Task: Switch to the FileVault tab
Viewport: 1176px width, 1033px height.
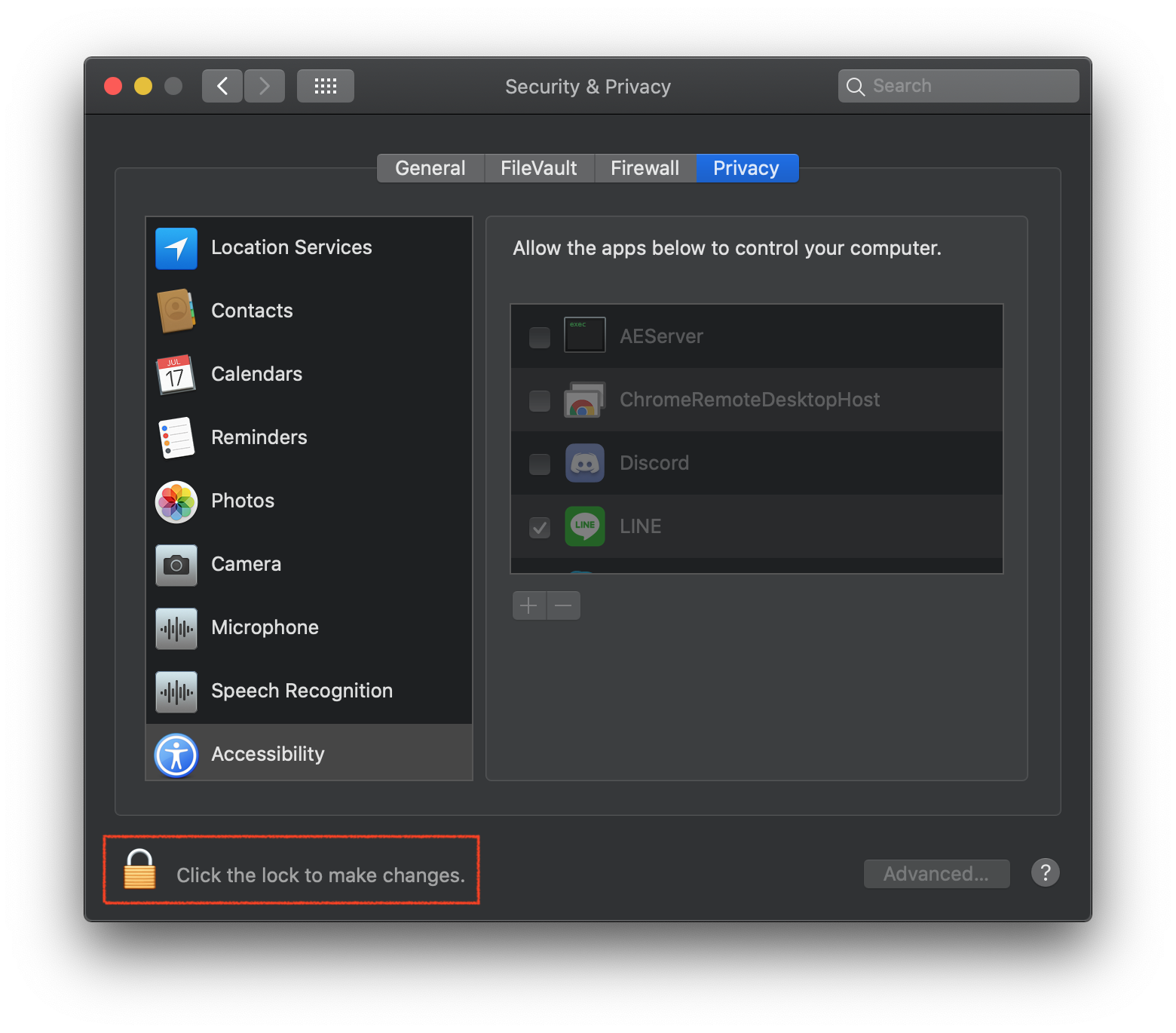Action: 538,168
